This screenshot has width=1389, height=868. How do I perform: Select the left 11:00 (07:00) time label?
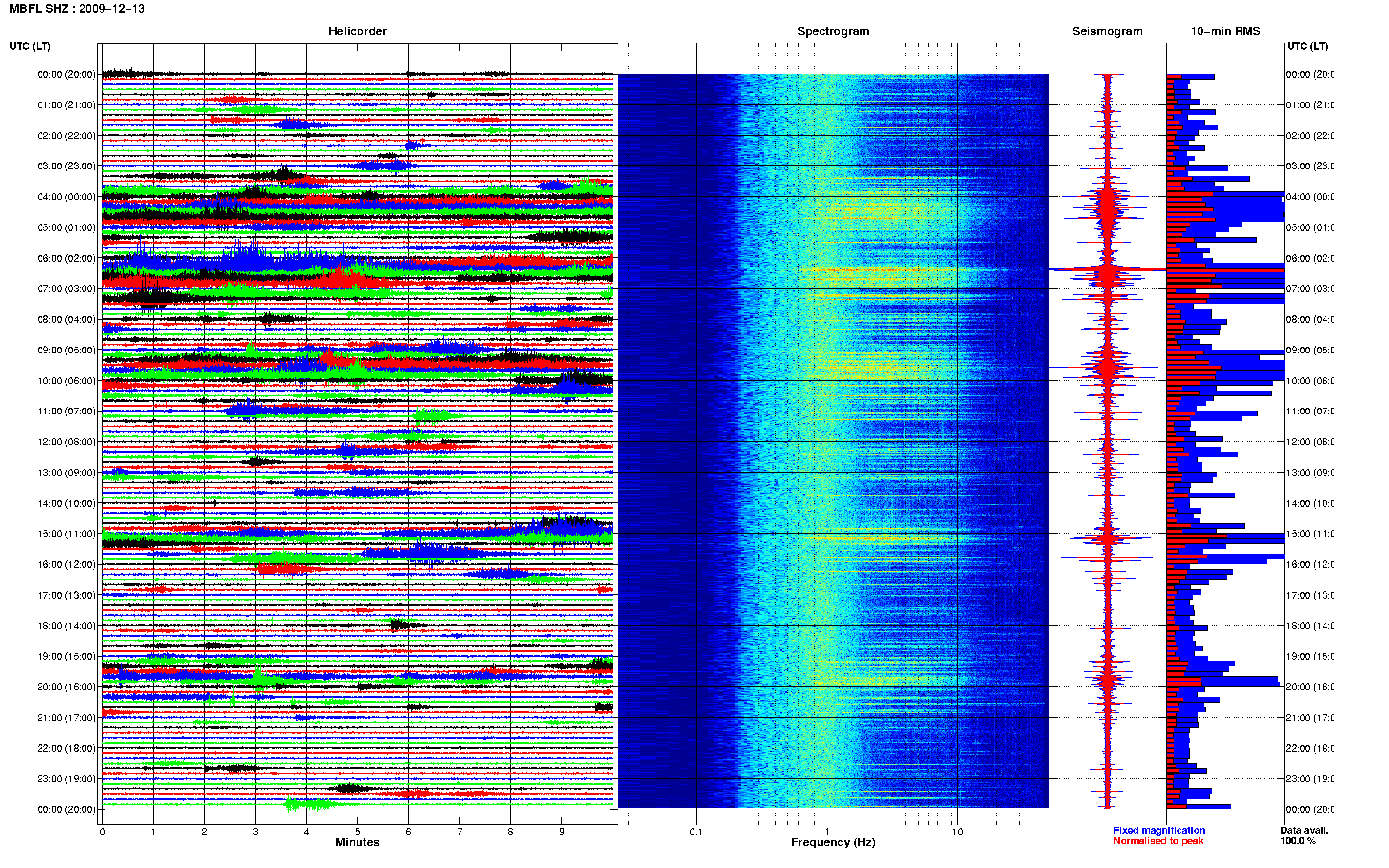coord(66,411)
